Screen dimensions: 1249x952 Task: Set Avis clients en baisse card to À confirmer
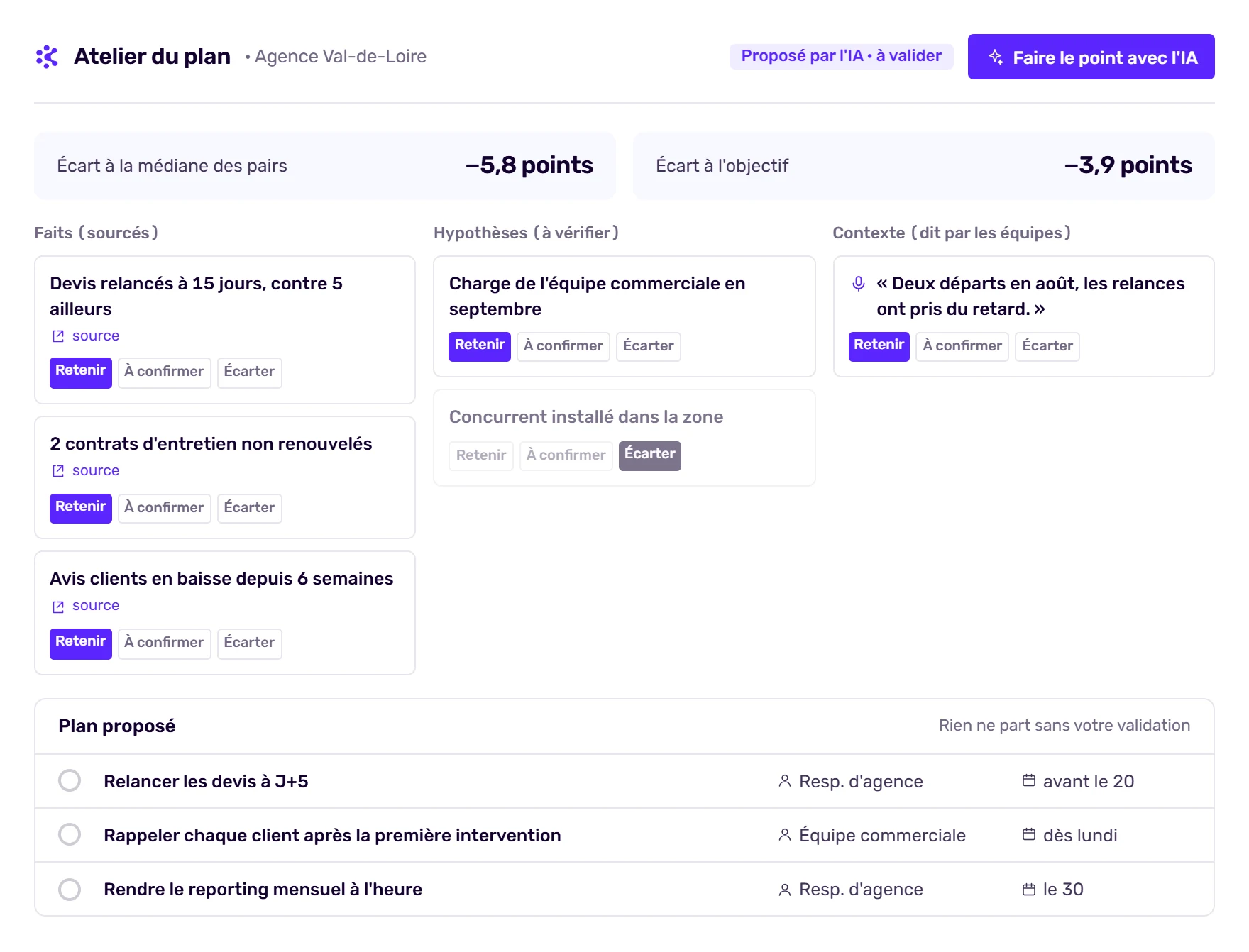[165, 643]
